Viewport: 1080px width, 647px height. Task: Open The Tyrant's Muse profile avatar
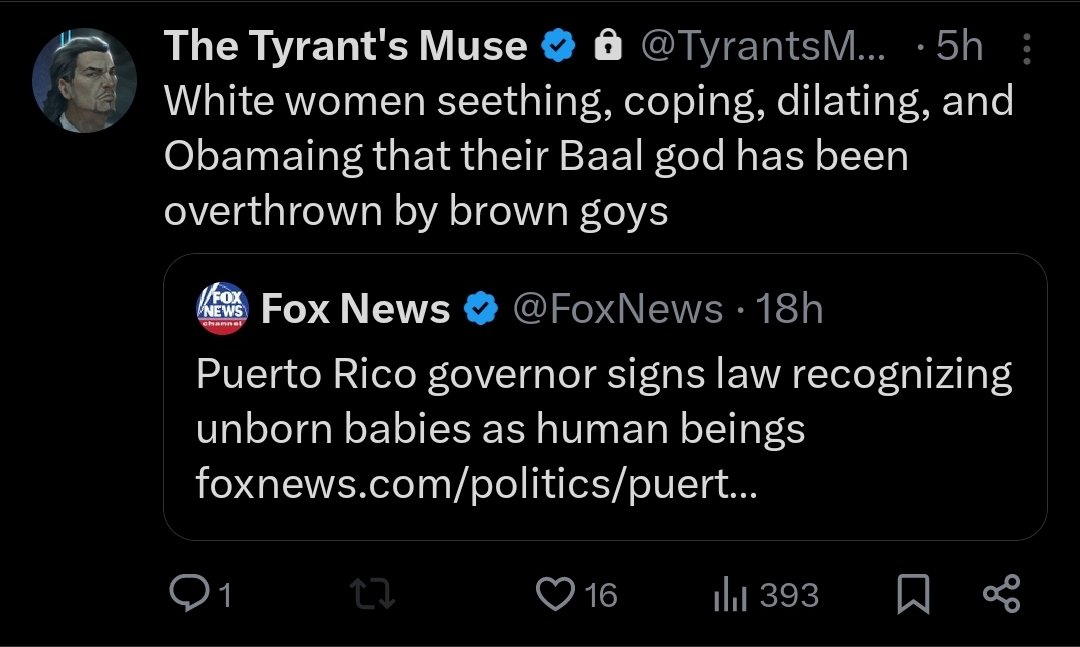click(84, 81)
